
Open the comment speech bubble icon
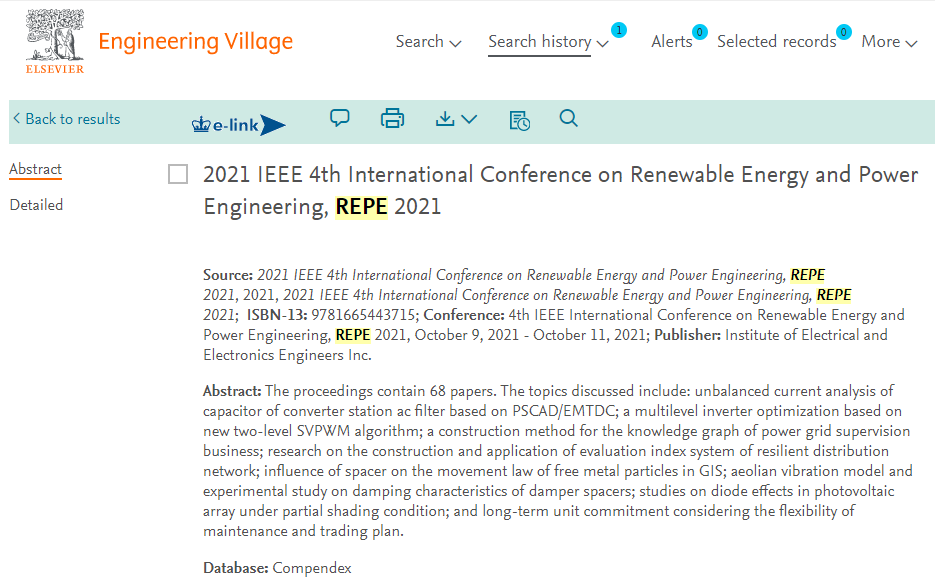point(340,118)
